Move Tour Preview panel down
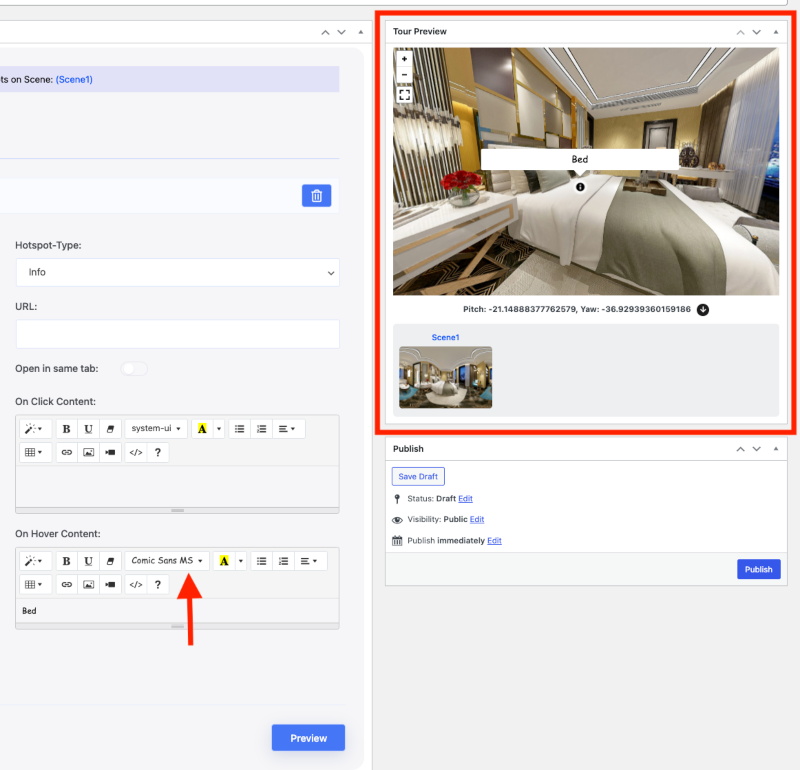The width and height of the screenshot is (800, 770). pos(757,32)
